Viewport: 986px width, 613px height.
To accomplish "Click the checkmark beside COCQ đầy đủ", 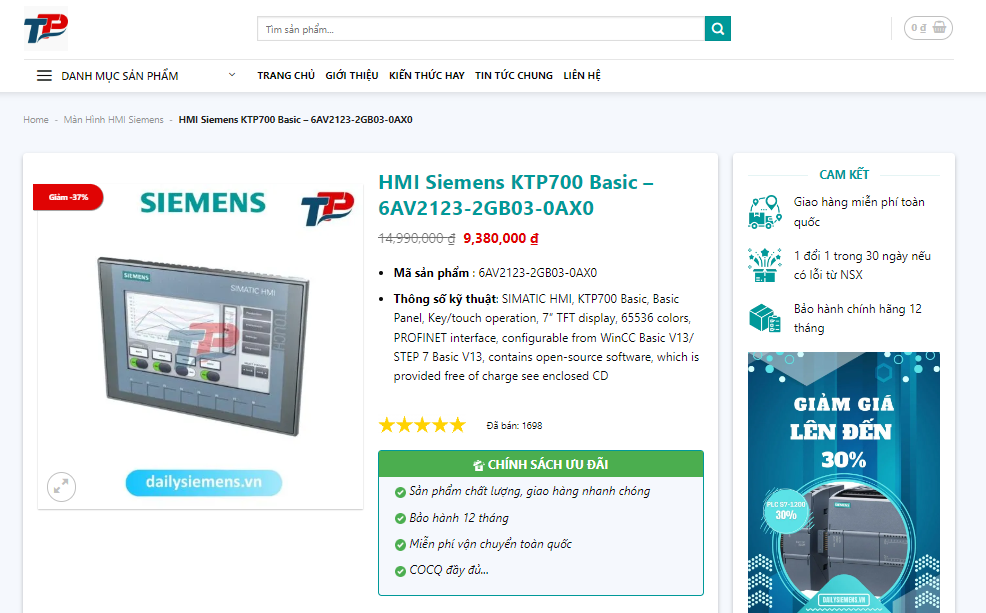I will [400, 572].
